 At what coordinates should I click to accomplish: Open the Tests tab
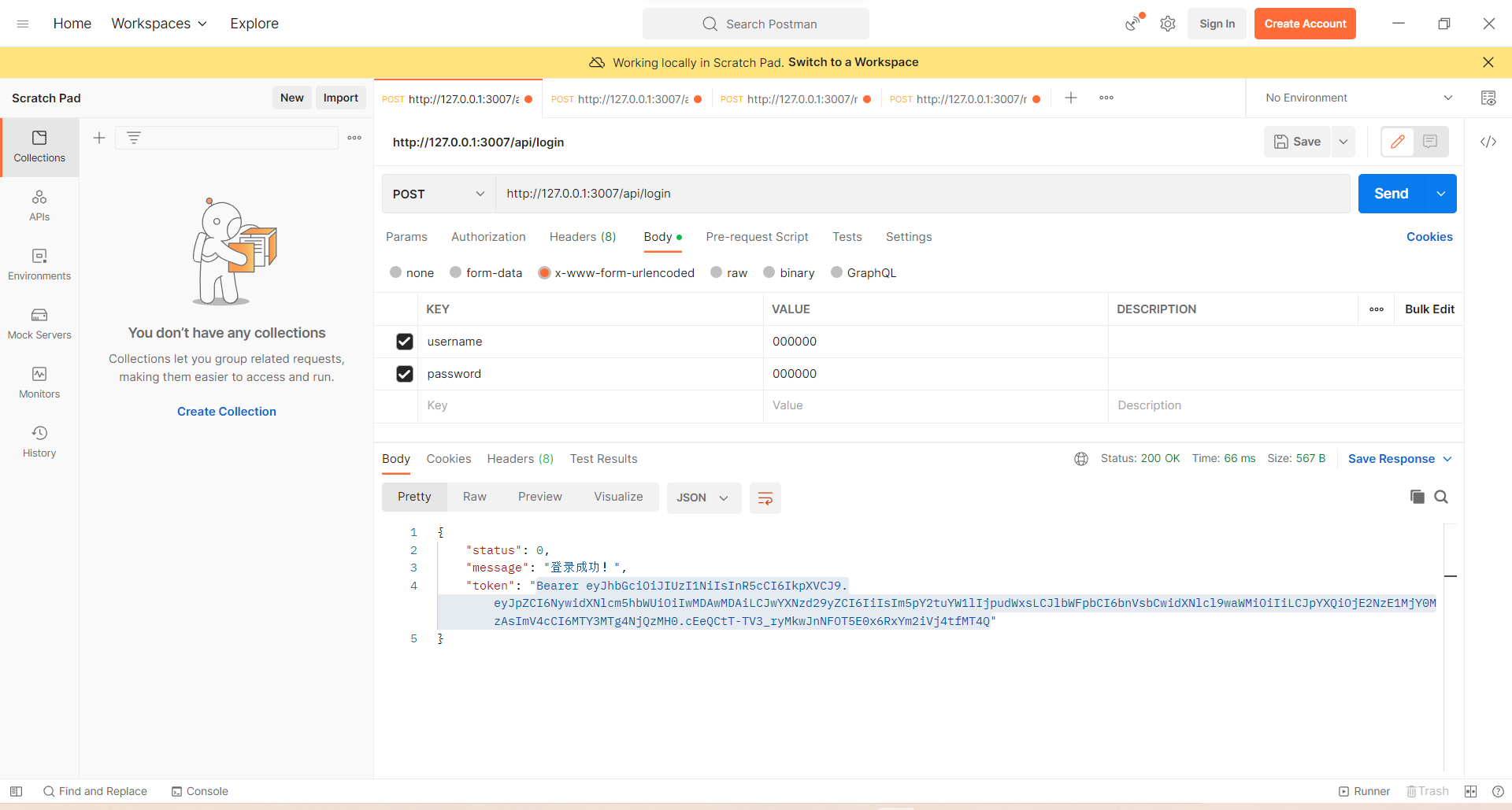pyautogui.click(x=847, y=237)
